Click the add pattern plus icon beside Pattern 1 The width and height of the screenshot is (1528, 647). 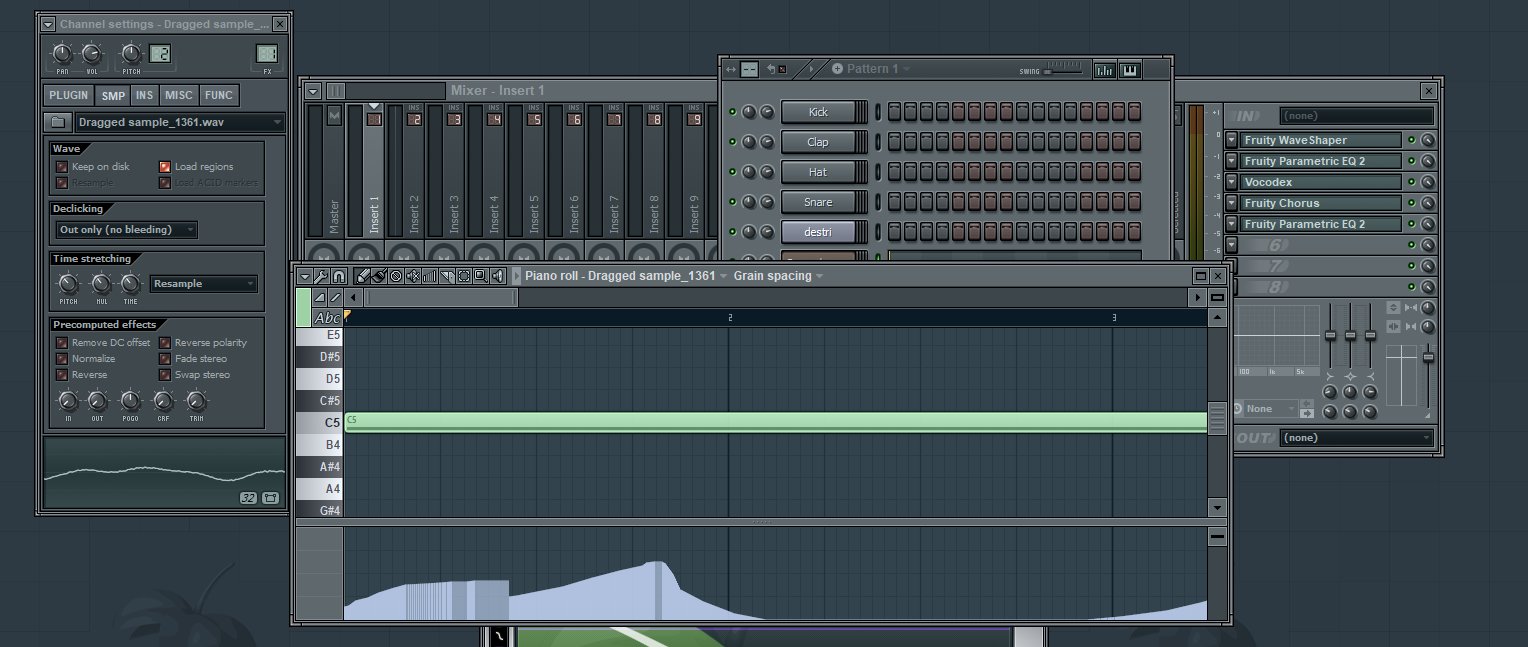pyautogui.click(x=837, y=69)
